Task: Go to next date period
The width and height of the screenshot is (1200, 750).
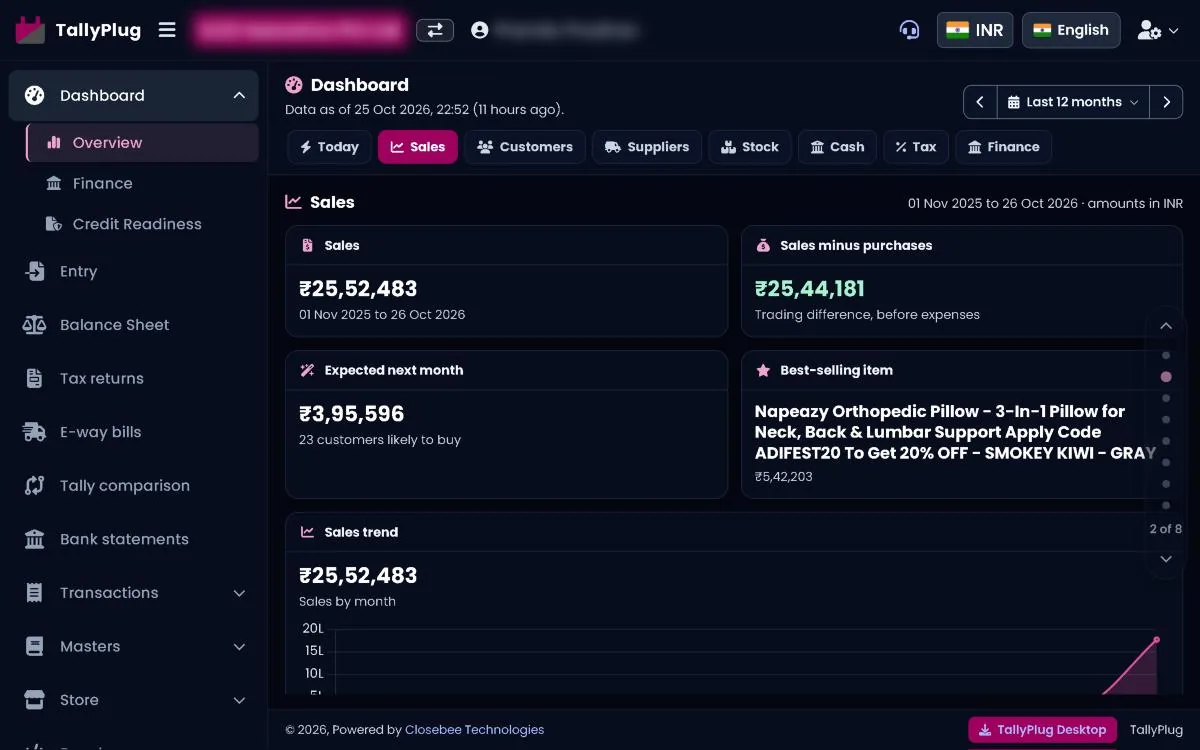Action: pos(1166,102)
